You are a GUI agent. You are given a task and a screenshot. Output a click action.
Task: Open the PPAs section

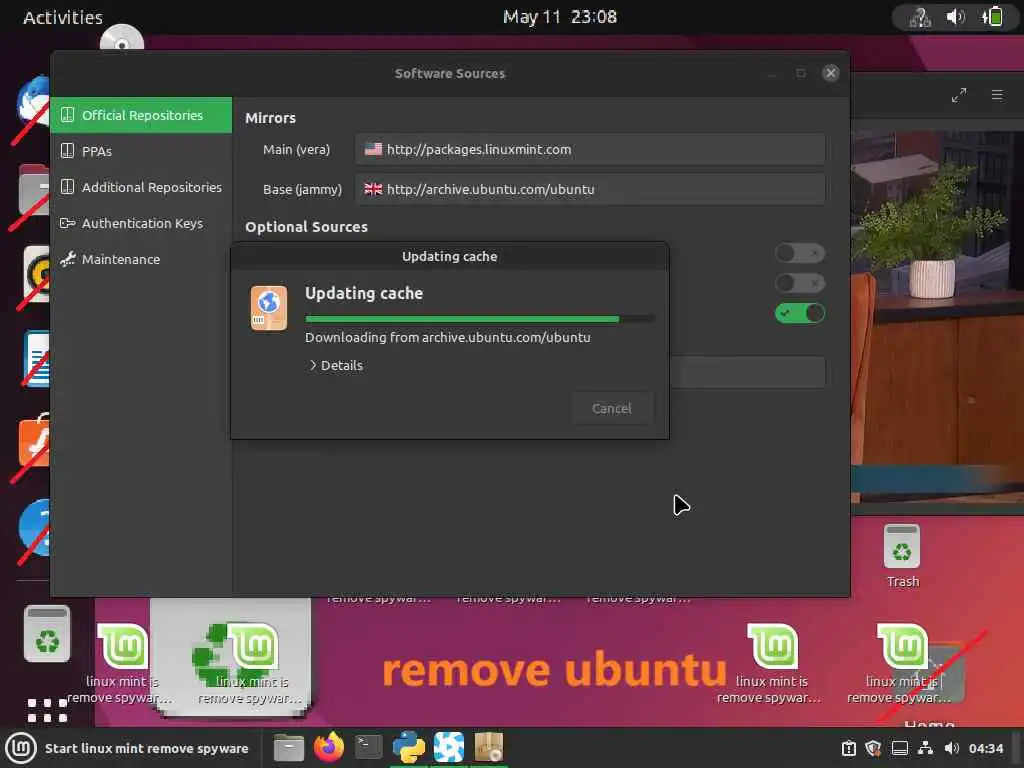pos(141,152)
